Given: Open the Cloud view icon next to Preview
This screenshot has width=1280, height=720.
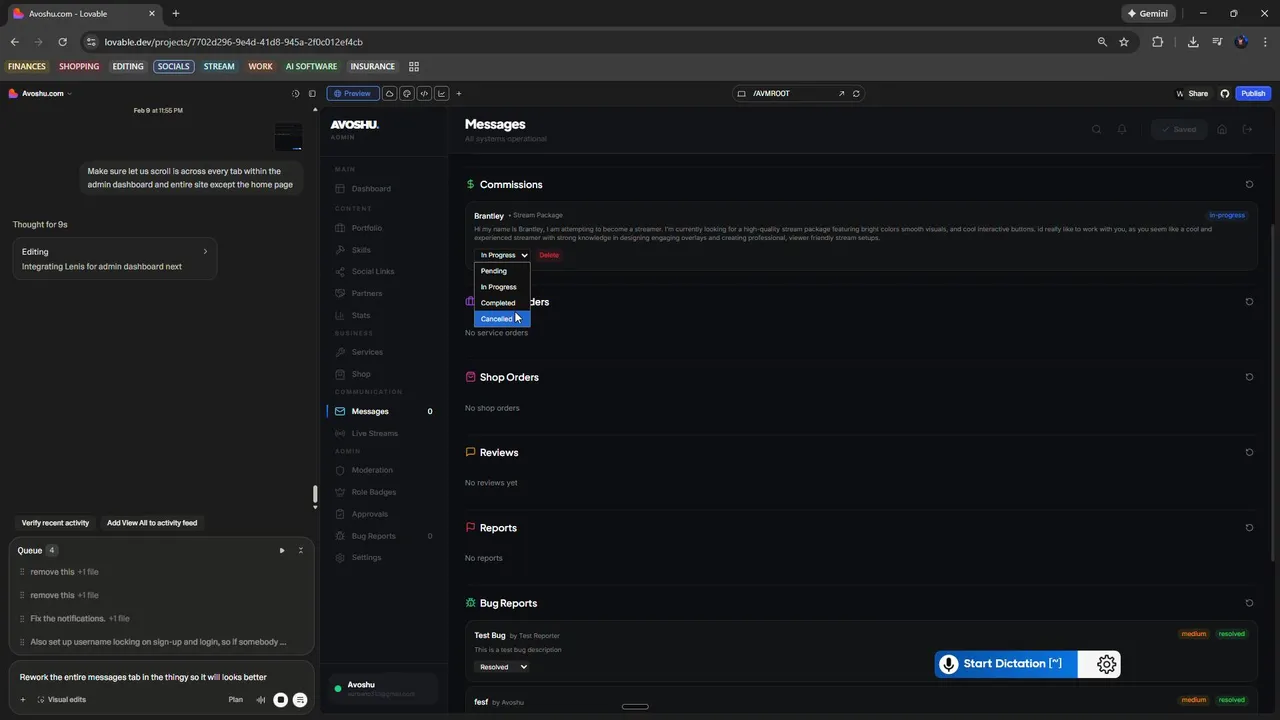Looking at the screenshot, I should 390,93.
